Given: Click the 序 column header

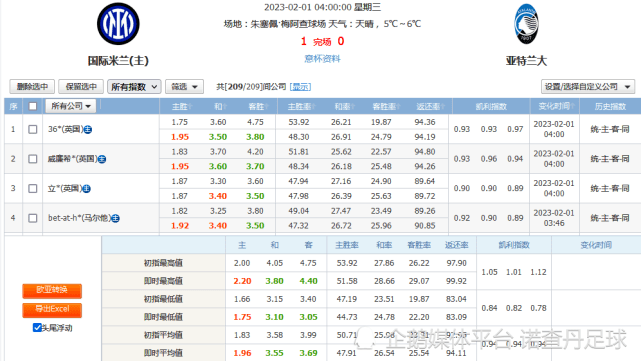Looking at the screenshot, I should (13, 107).
